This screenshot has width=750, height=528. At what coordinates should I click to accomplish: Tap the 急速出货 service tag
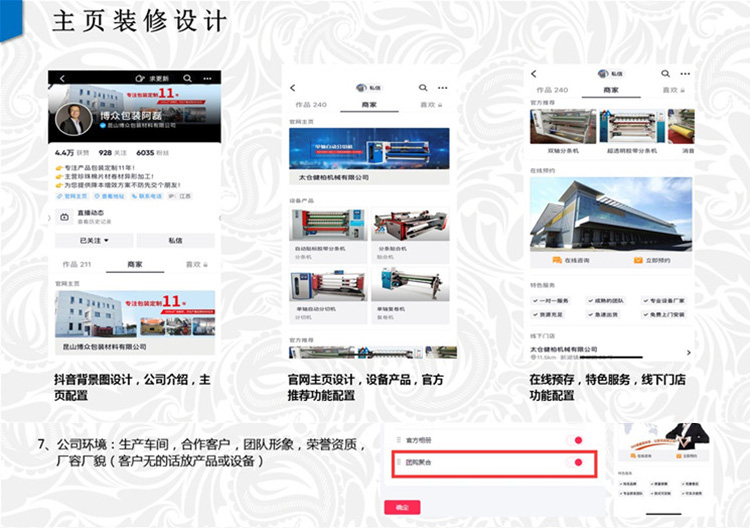click(603, 315)
